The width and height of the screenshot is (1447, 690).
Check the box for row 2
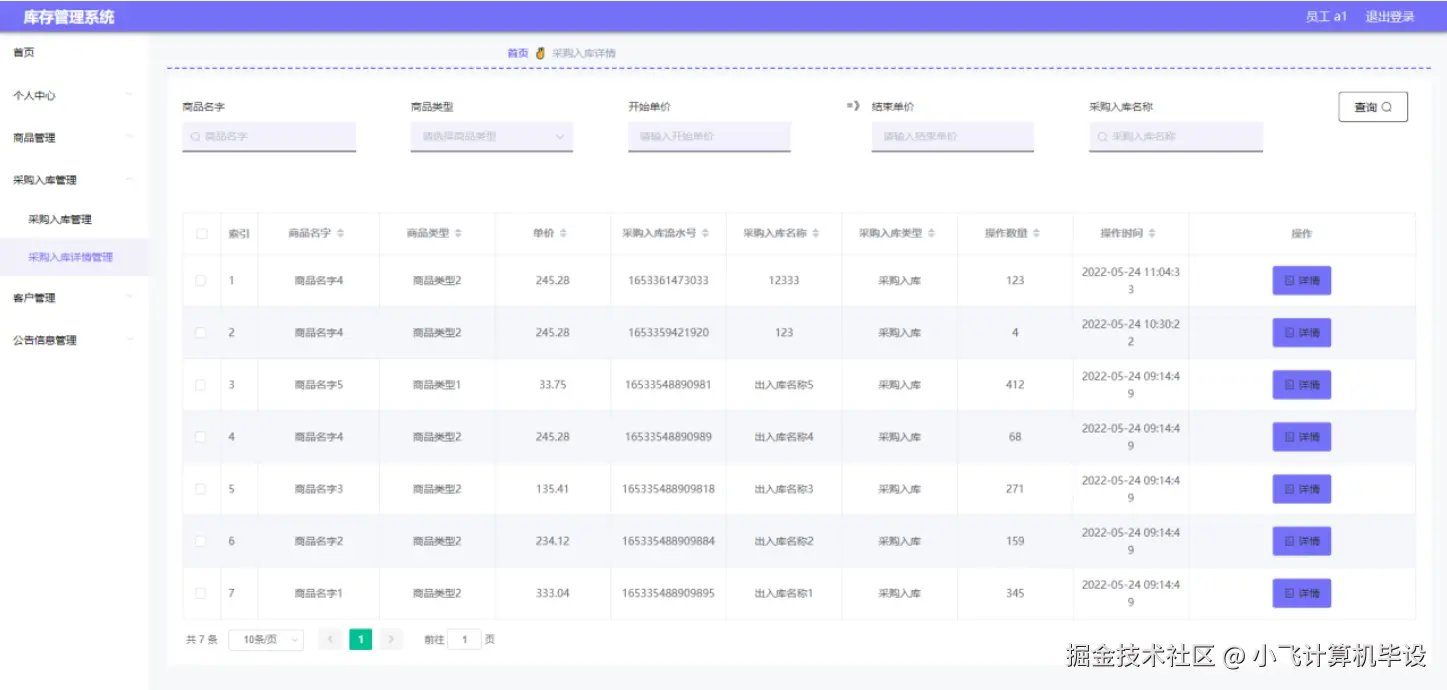[201, 333]
